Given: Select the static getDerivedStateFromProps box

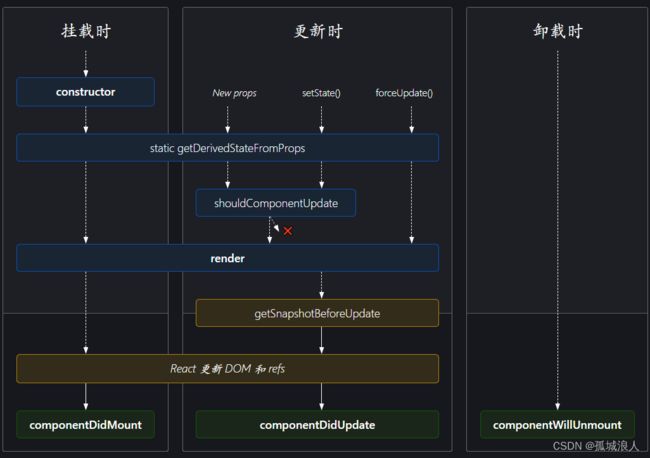Looking at the screenshot, I should 228,148.
